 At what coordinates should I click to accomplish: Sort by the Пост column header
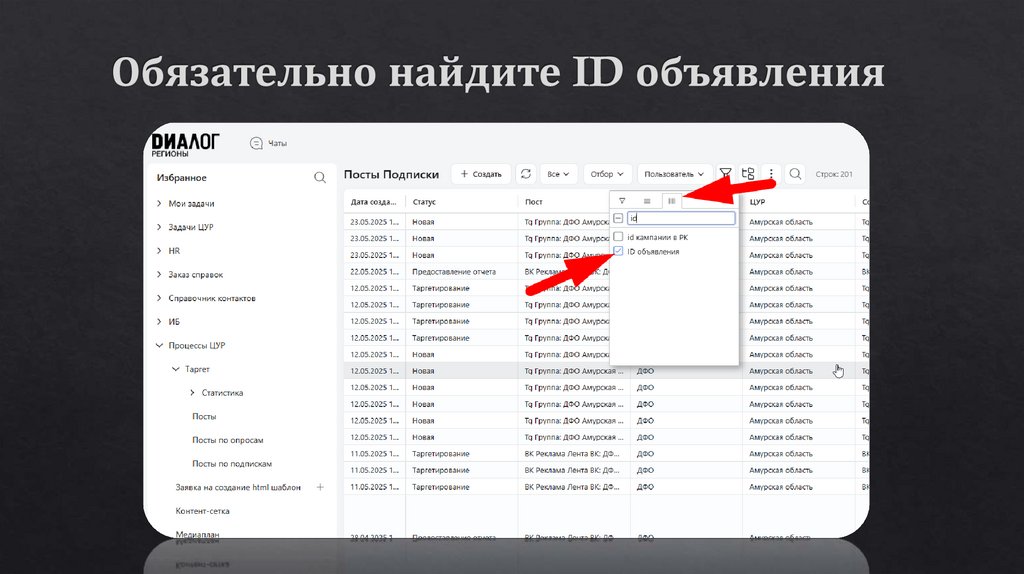tap(534, 202)
